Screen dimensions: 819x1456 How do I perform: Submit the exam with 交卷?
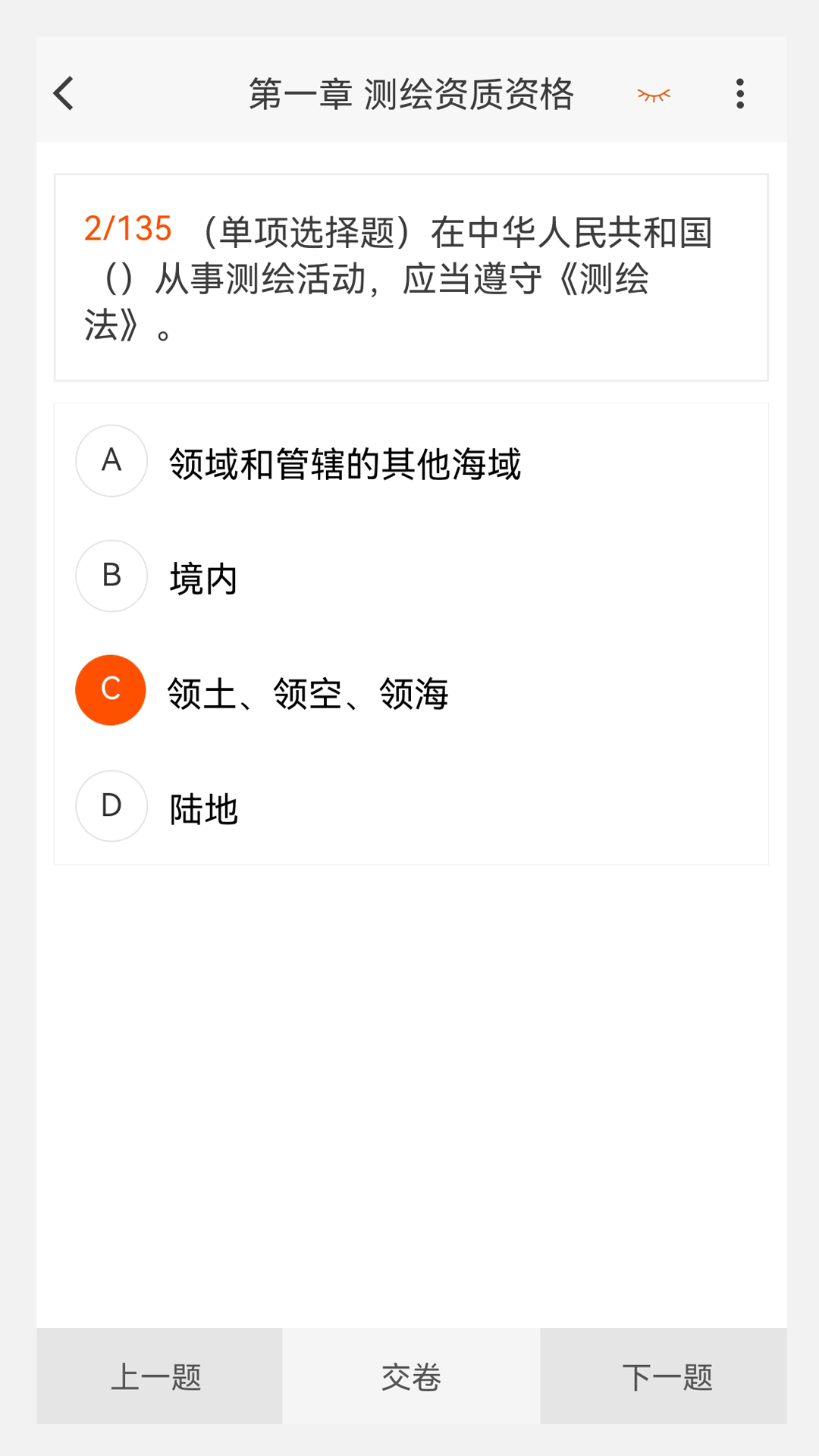pos(411,1376)
